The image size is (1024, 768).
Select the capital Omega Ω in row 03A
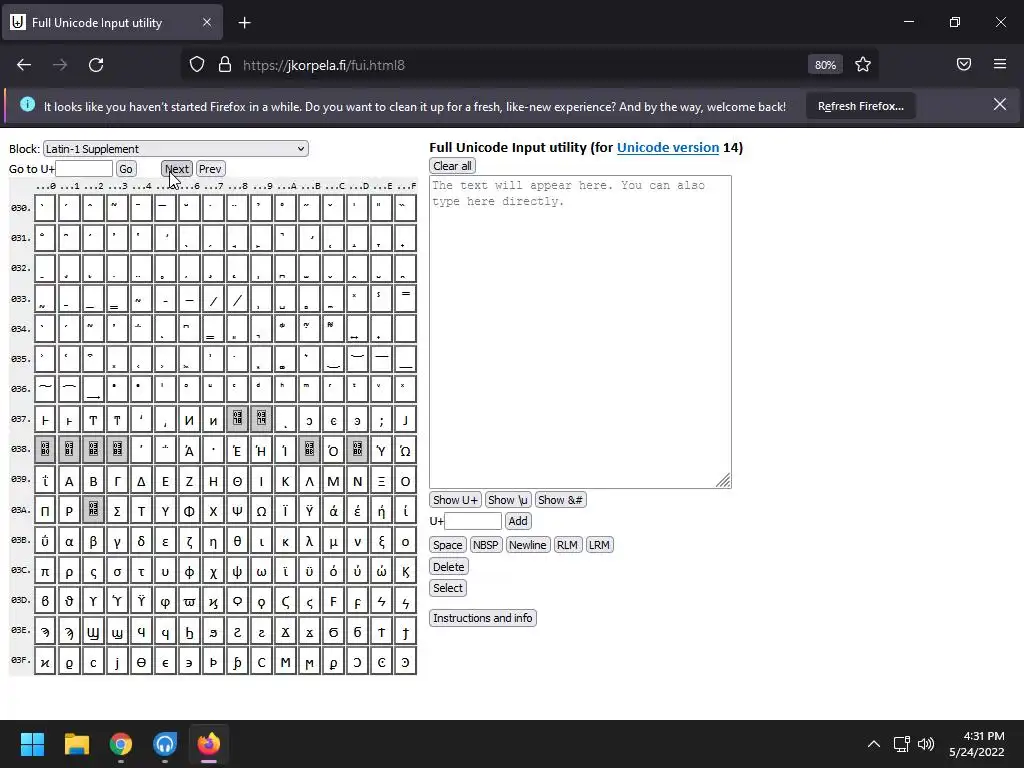[261, 511]
